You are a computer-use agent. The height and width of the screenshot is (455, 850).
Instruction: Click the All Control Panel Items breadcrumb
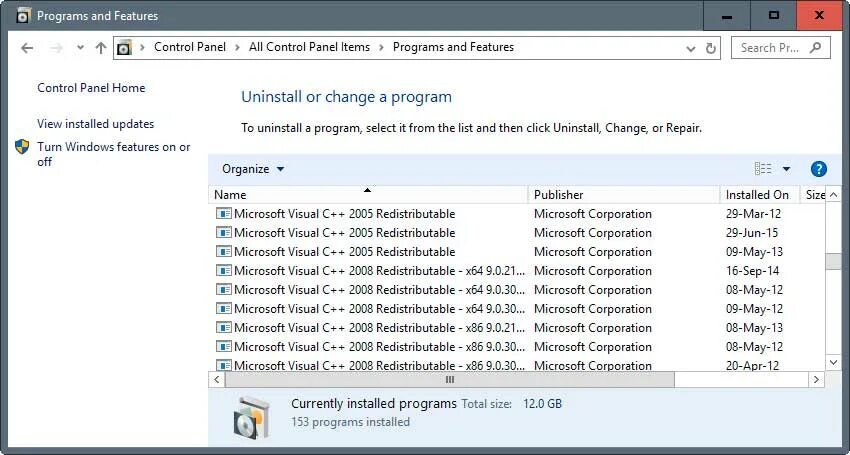(x=309, y=47)
